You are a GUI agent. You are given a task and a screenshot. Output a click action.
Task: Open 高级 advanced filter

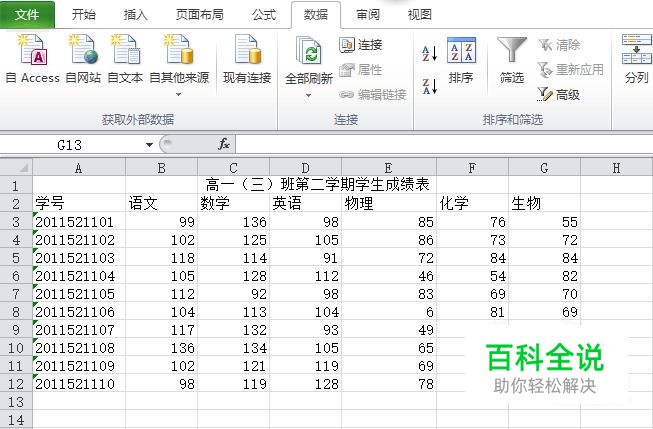(x=558, y=95)
